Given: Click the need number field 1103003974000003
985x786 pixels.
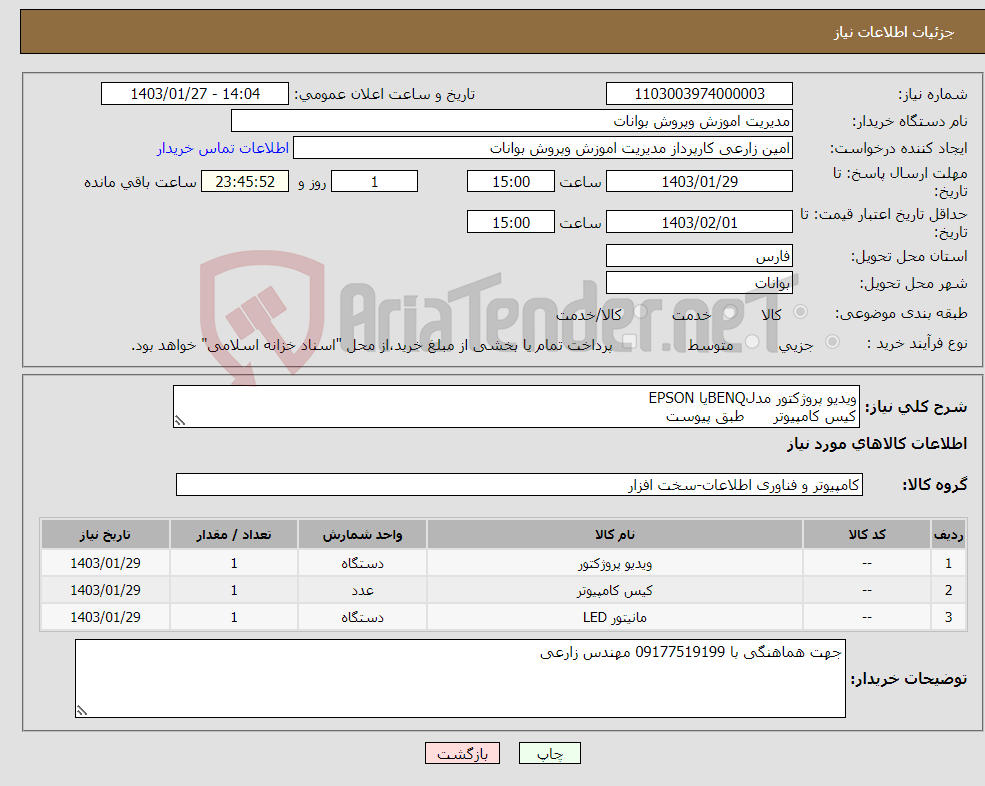Looking at the screenshot, I should click(x=699, y=94).
